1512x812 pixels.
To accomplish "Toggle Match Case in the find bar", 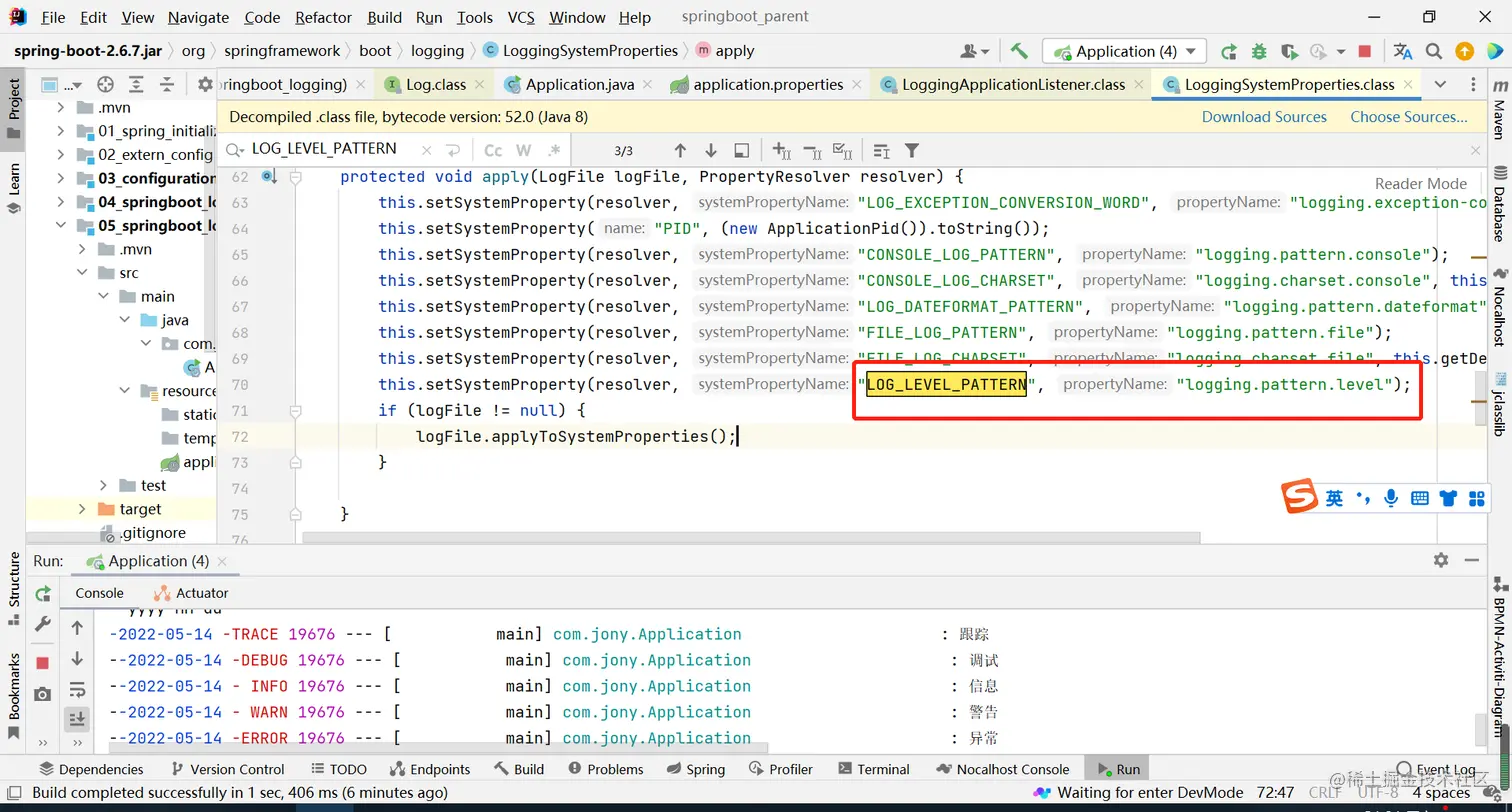I will tap(493, 151).
